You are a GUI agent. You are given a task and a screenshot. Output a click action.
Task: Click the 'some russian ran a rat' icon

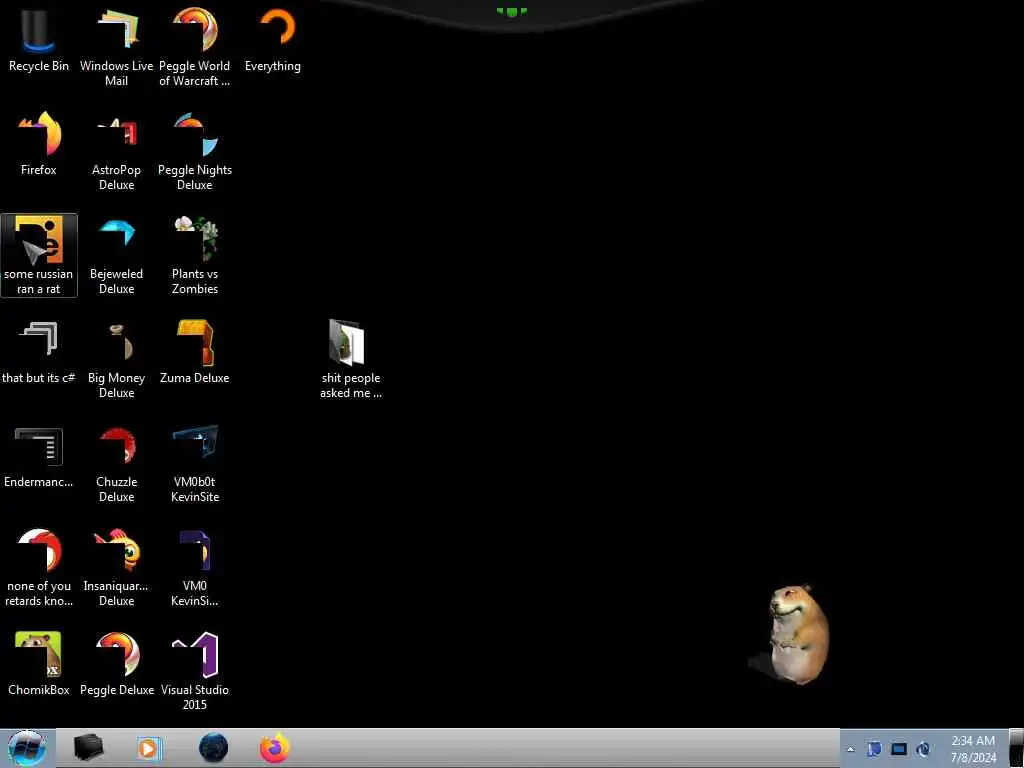[x=39, y=255]
